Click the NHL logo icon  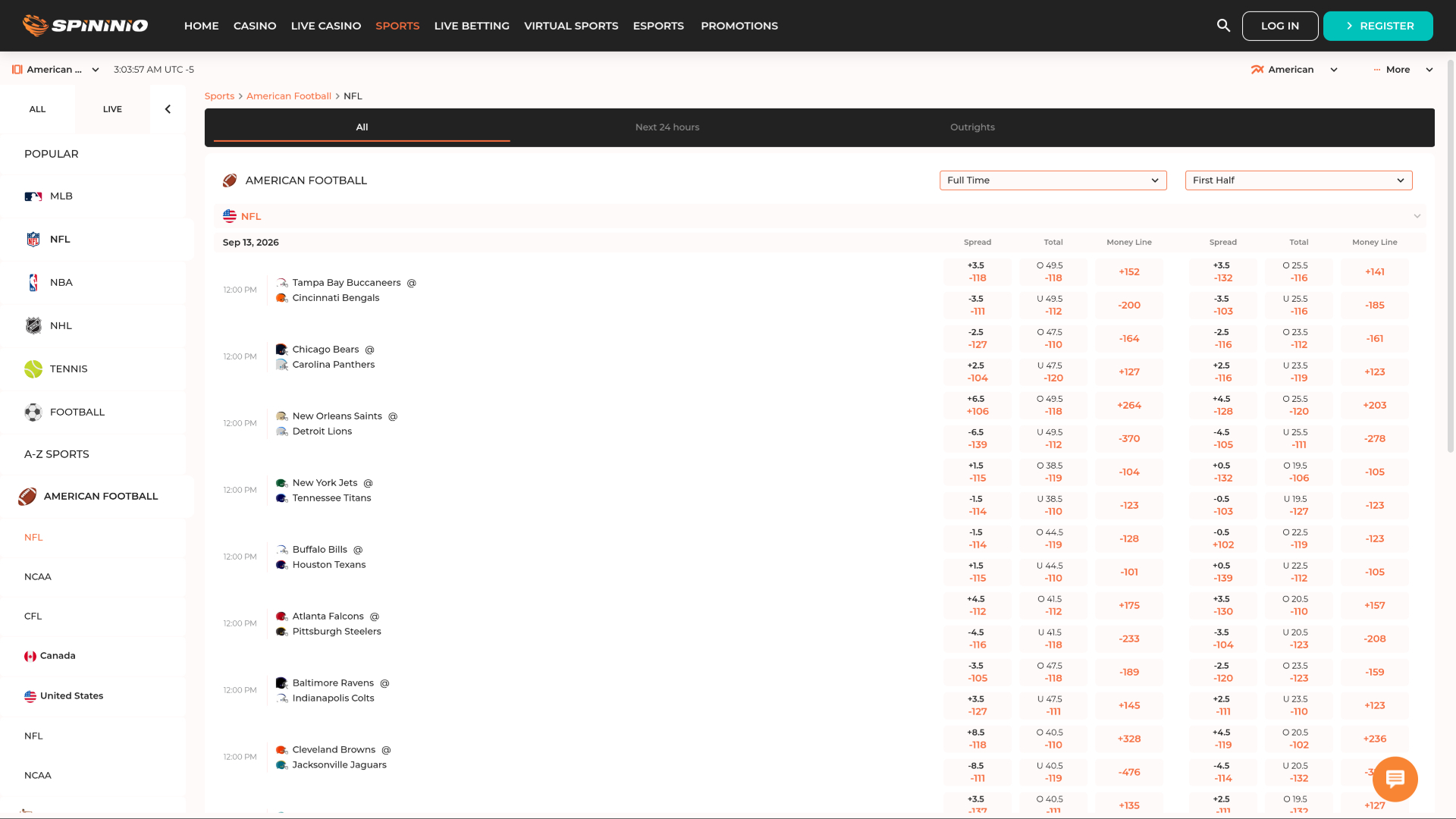point(33,326)
